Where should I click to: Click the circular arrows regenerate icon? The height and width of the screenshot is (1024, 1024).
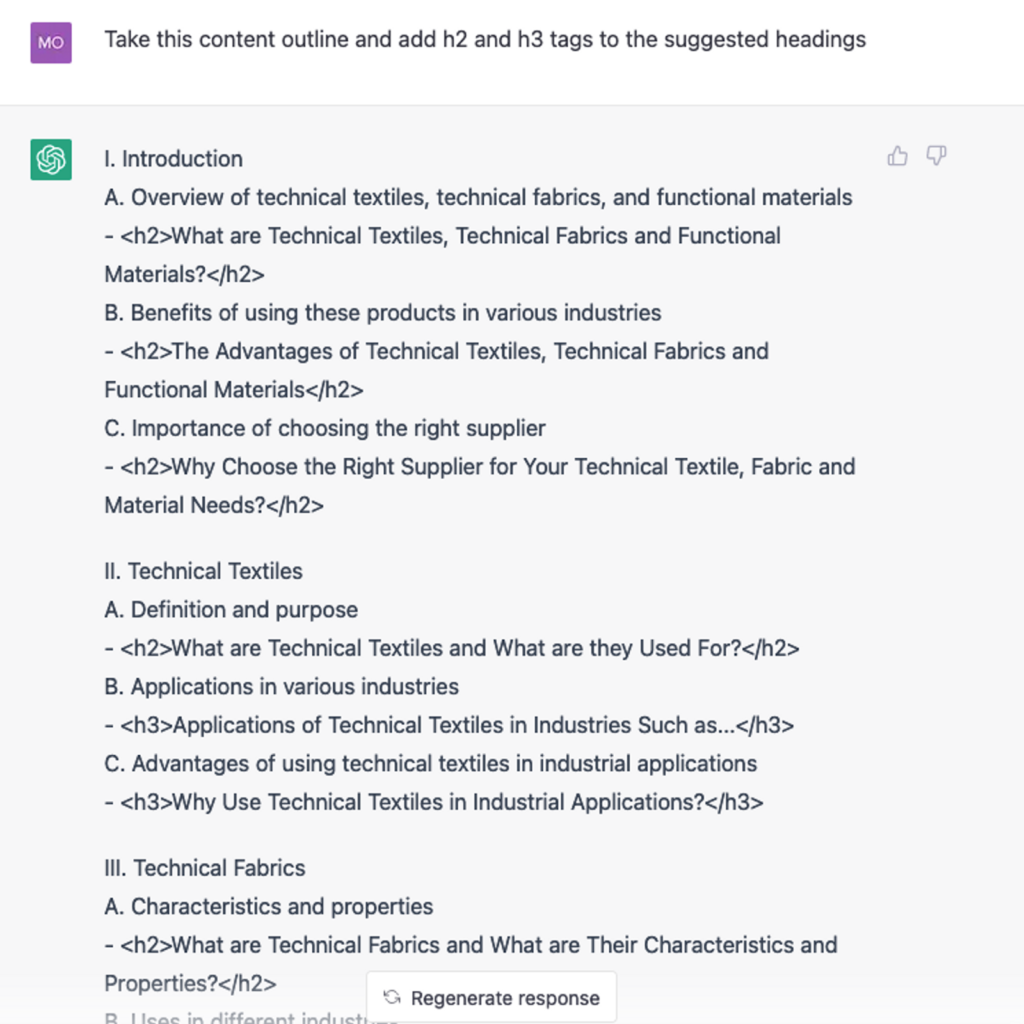pos(393,997)
